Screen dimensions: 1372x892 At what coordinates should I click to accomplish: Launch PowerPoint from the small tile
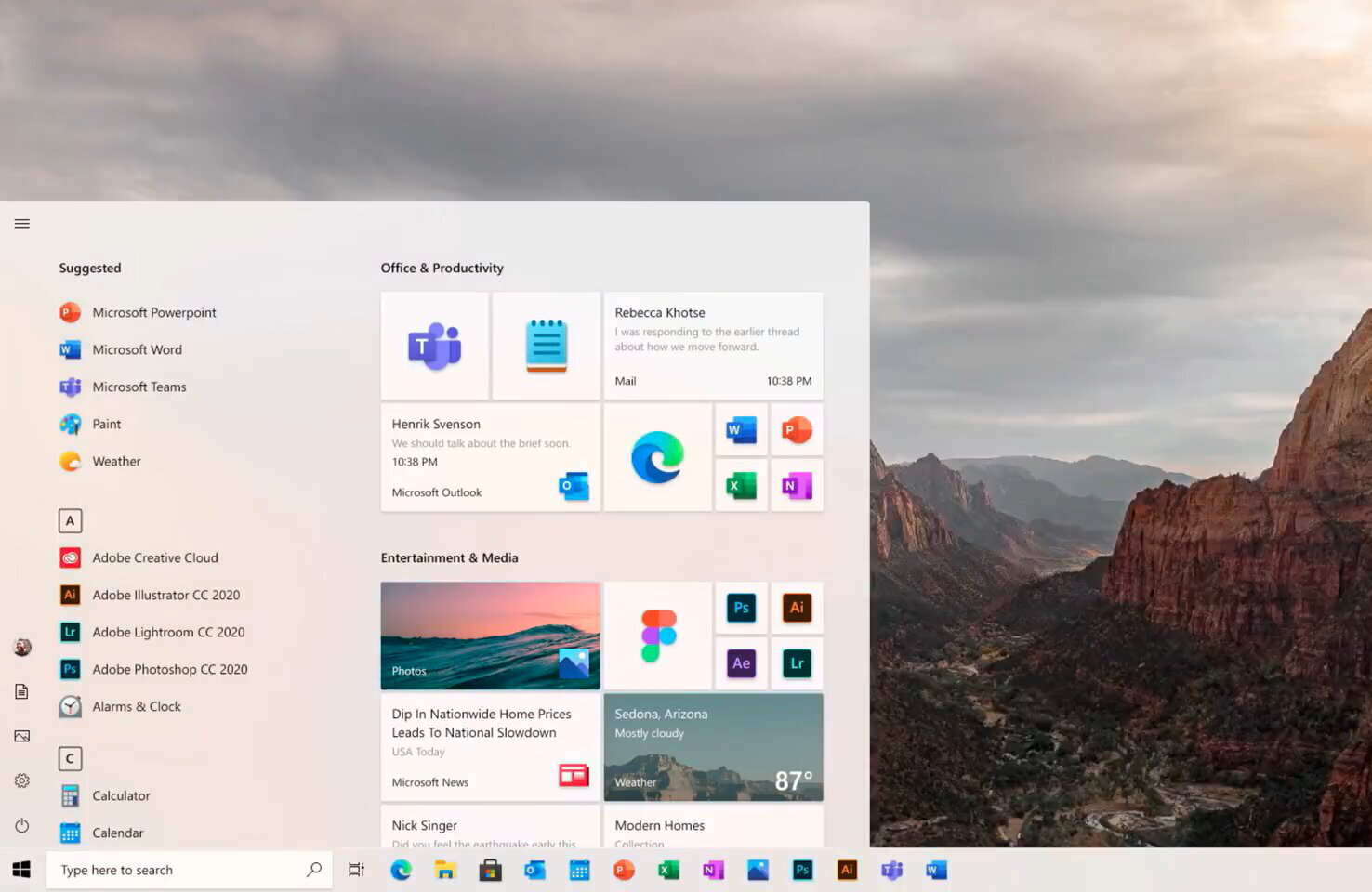(x=798, y=429)
